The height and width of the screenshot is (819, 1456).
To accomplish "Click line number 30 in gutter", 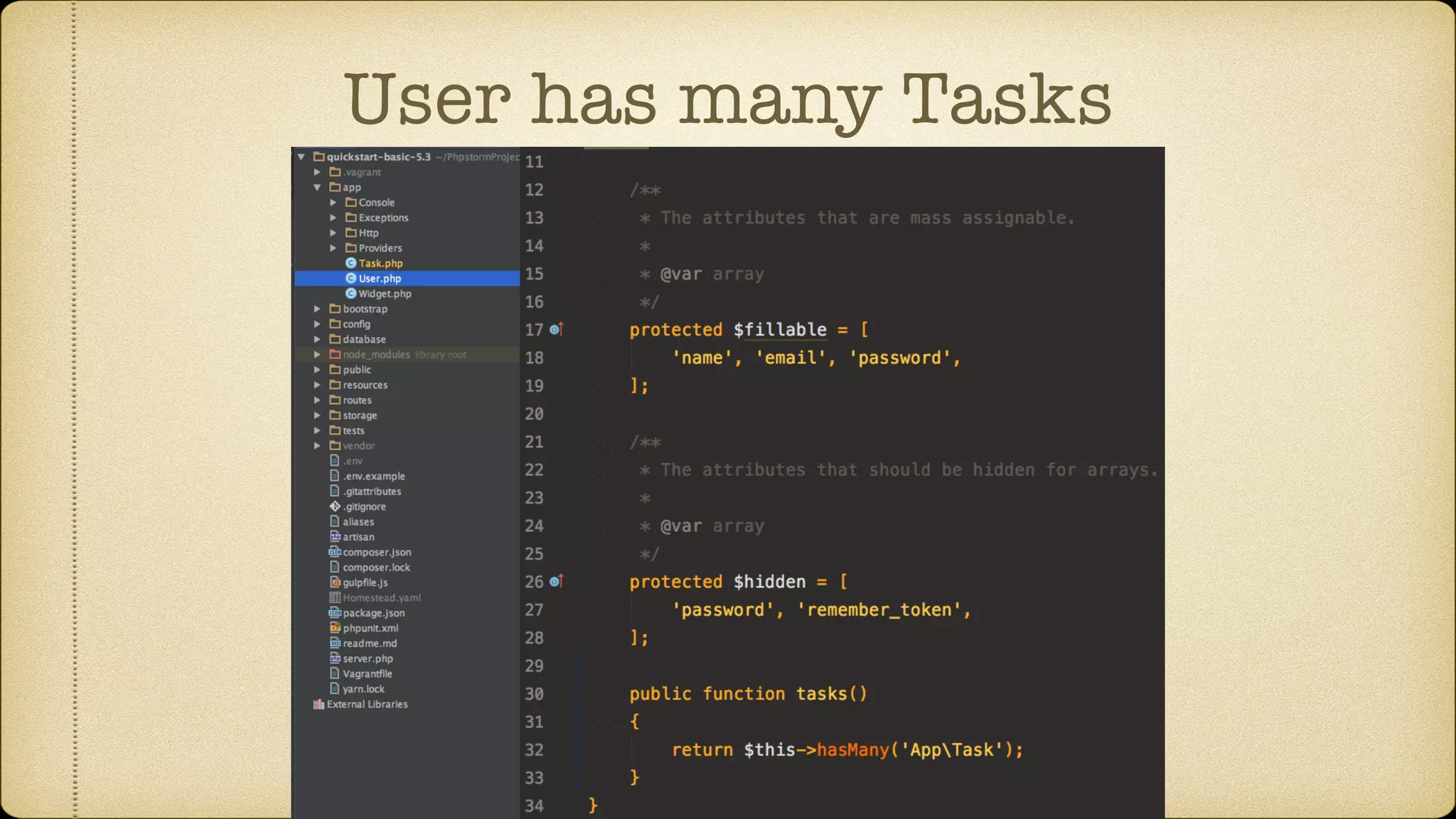I will click(535, 694).
